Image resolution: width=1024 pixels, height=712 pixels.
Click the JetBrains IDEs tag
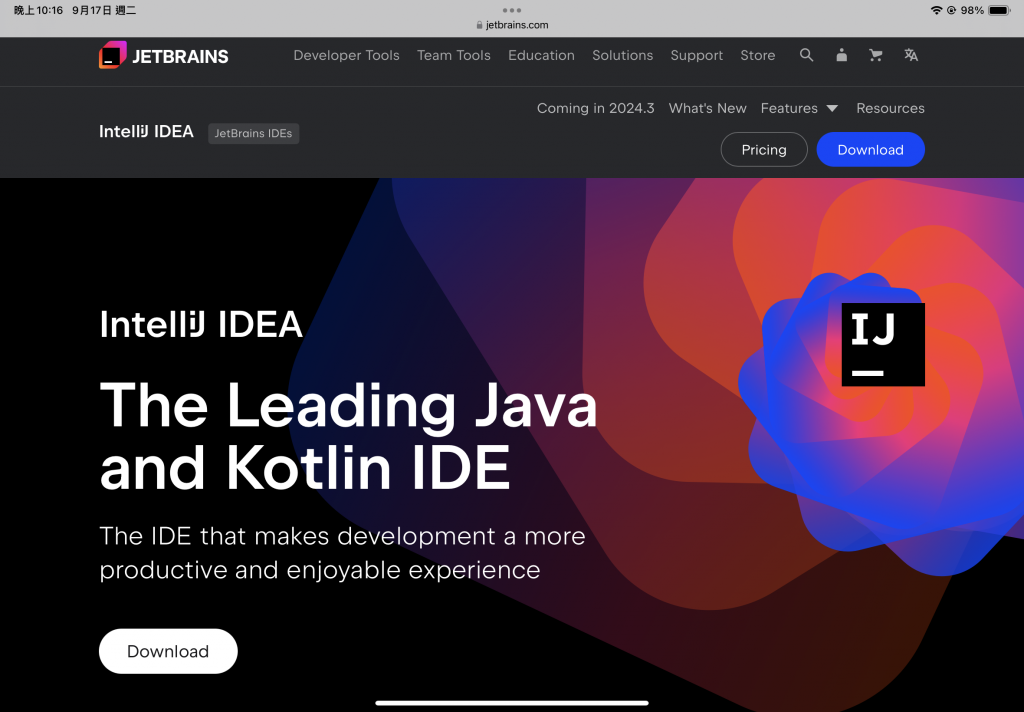pyautogui.click(x=253, y=133)
